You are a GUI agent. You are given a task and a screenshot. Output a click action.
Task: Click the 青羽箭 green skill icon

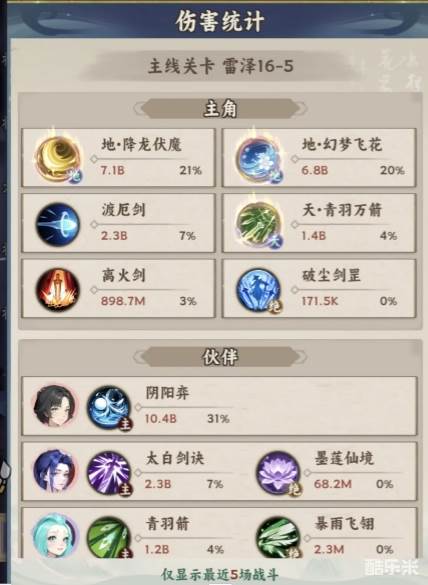point(109,537)
